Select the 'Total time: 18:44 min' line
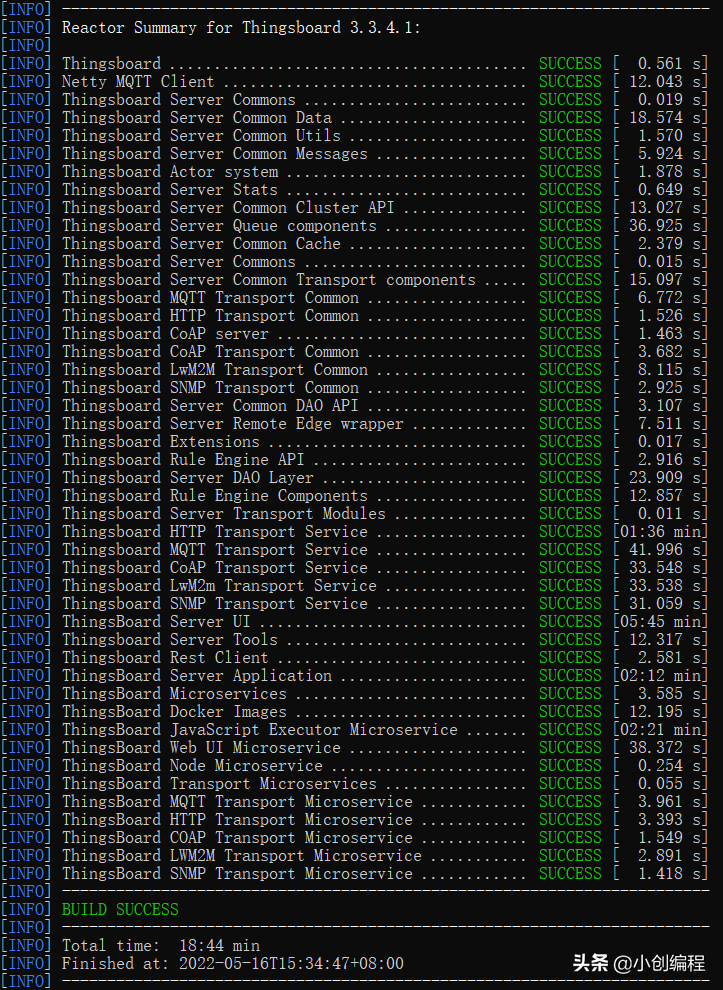The height and width of the screenshot is (990, 723). [160, 945]
